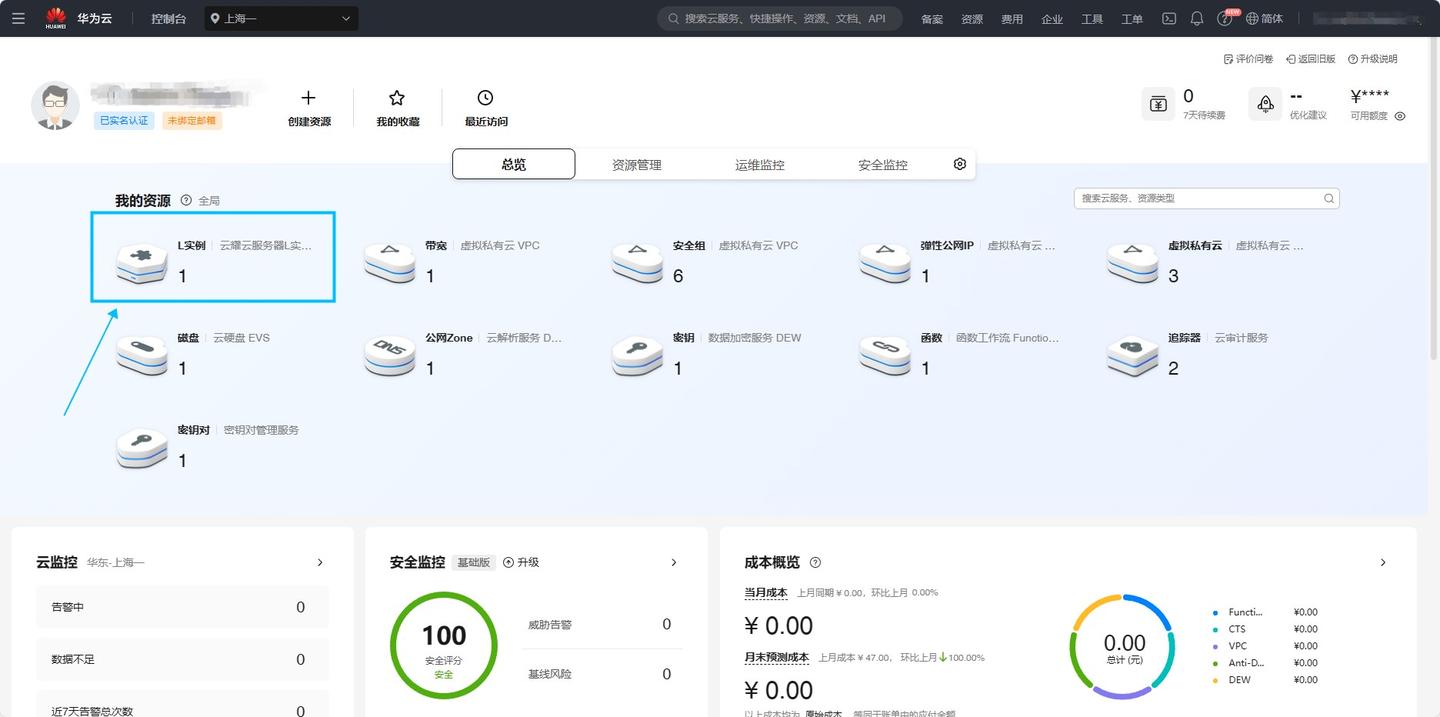Open the 追踪器 tracker resource icon
Viewport: 1440px width, 717px height.
tap(1133, 356)
